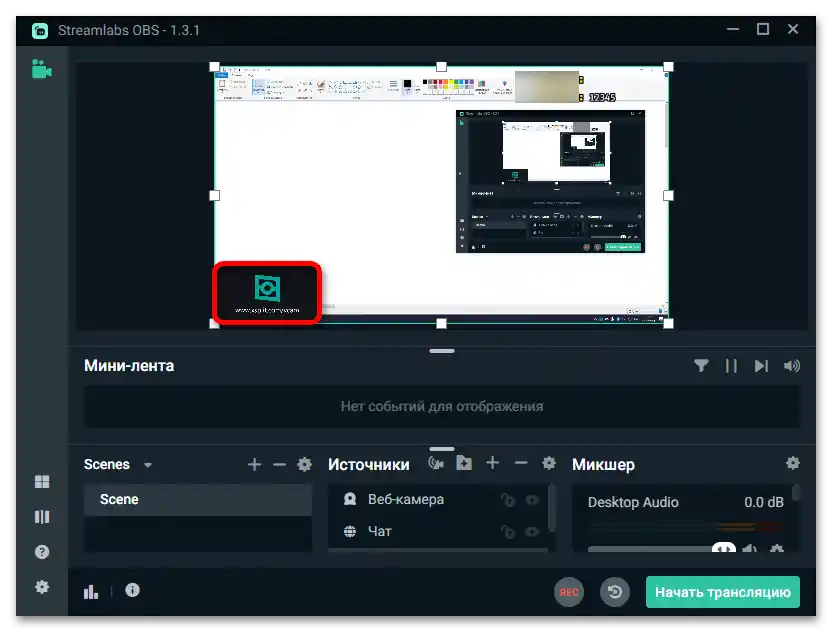Toggle visibility of the Чат source
This screenshot has height=632, width=832.
click(x=532, y=531)
